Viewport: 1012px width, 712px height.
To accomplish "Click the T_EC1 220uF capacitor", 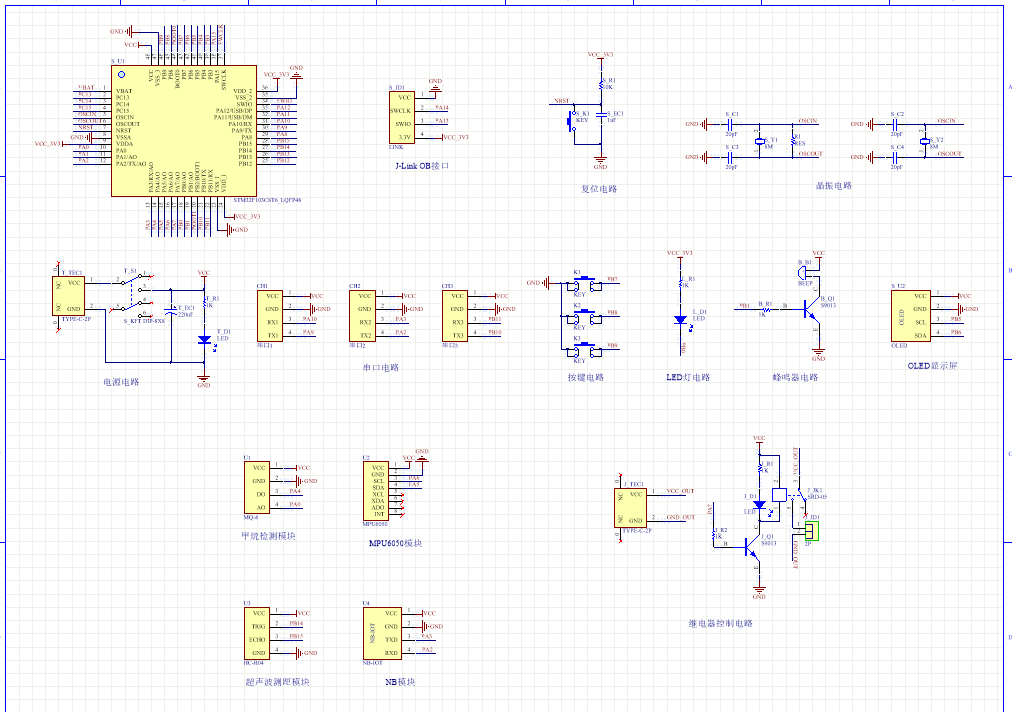I will click(171, 312).
